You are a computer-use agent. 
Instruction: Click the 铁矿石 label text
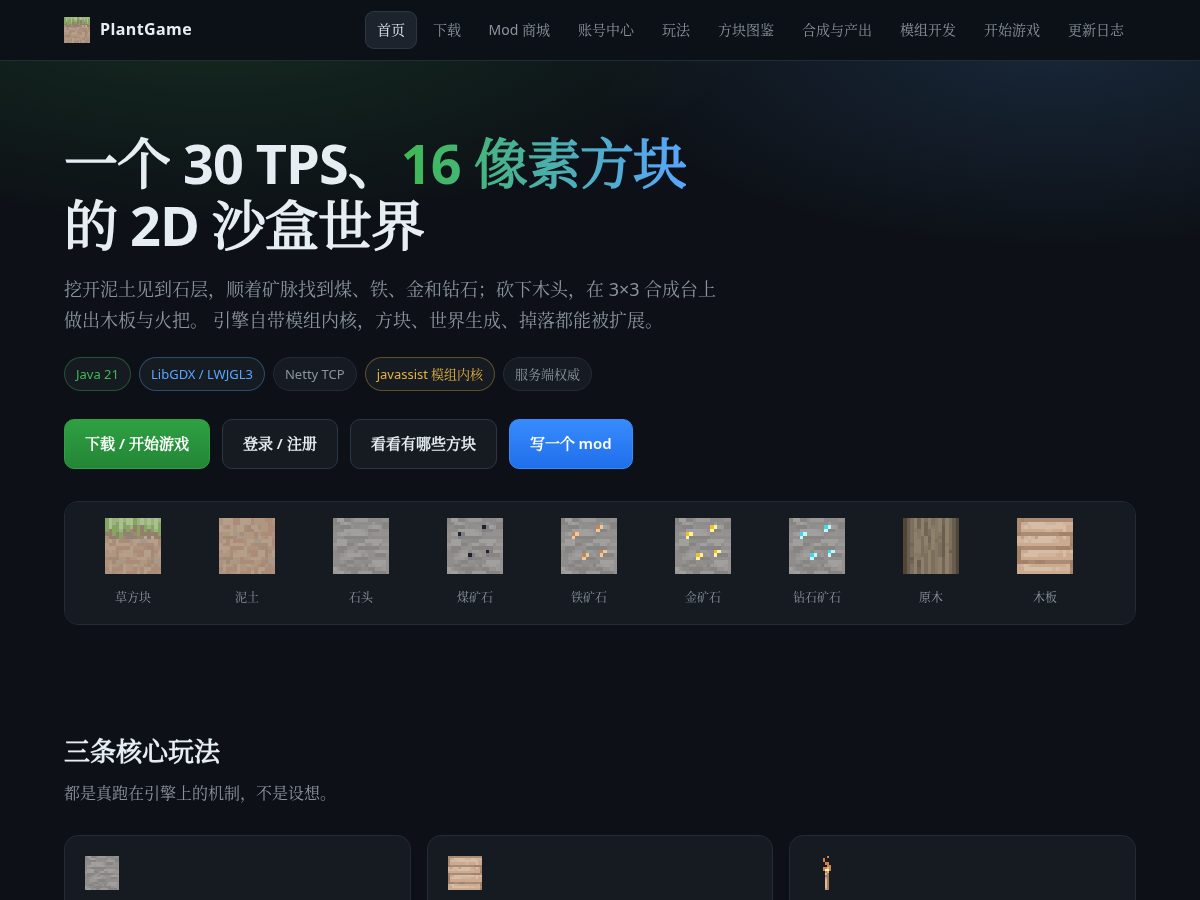[x=589, y=597]
